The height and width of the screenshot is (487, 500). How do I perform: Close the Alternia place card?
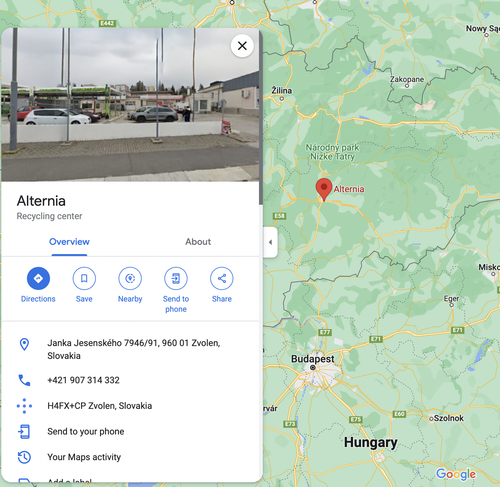click(242, 46)
